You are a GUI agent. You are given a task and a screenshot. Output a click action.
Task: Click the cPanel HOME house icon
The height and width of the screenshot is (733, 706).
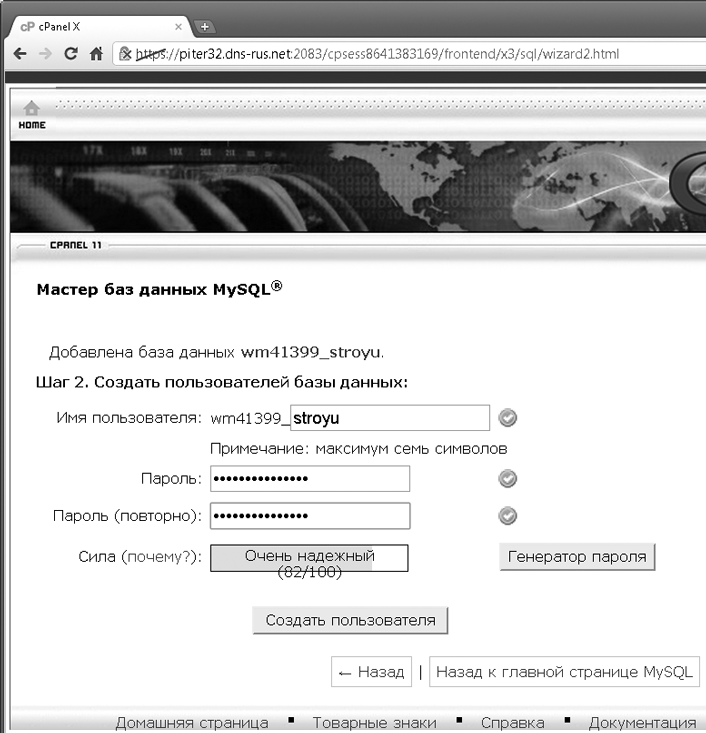[x=32, y=108]
